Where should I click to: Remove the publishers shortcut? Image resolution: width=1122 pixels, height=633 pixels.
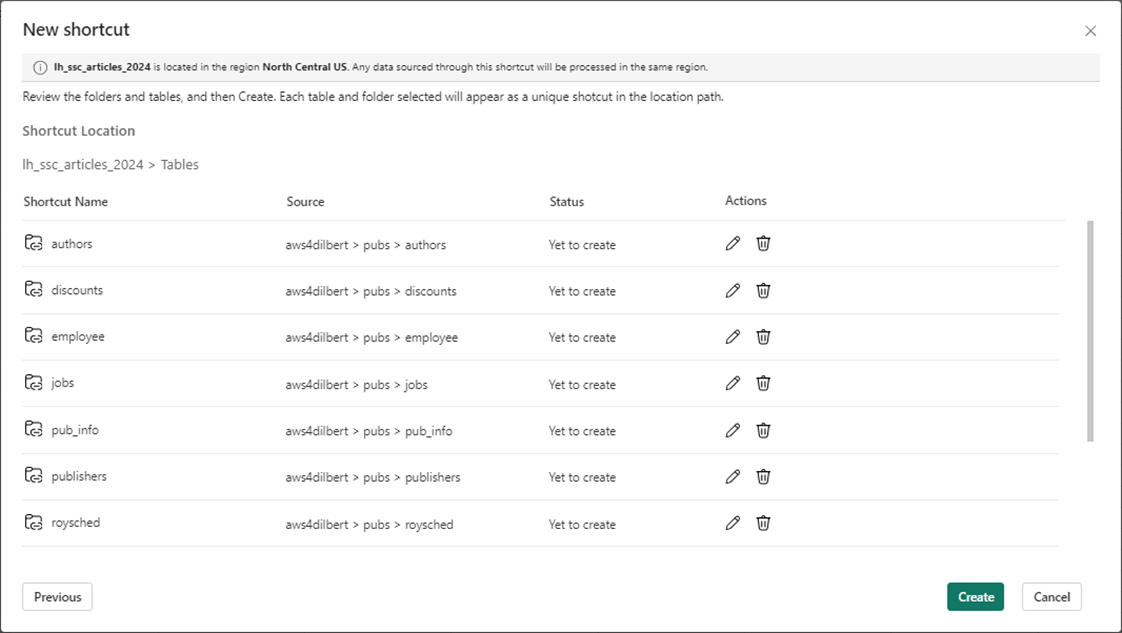(763, 477)
